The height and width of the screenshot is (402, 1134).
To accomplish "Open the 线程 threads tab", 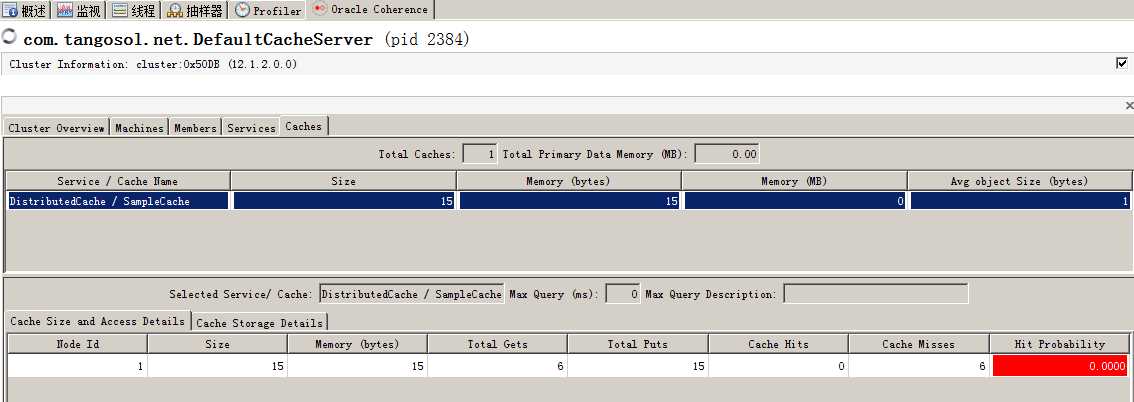I will tap(134, 10).
